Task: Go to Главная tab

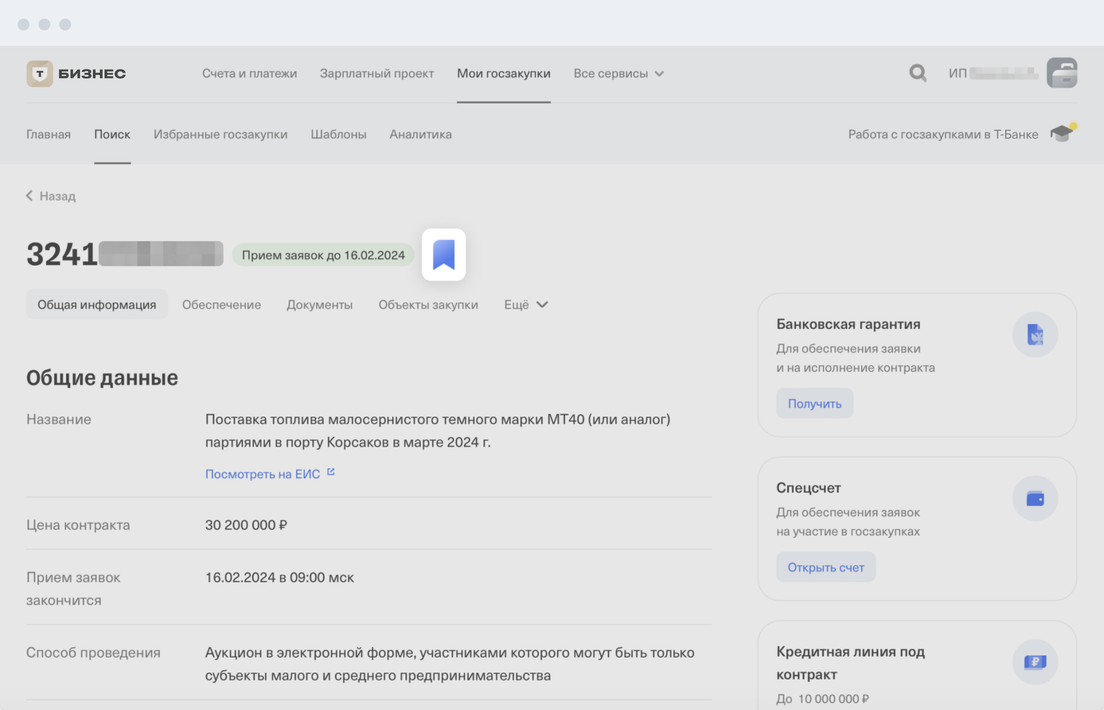Action: [x=49, y=134]
